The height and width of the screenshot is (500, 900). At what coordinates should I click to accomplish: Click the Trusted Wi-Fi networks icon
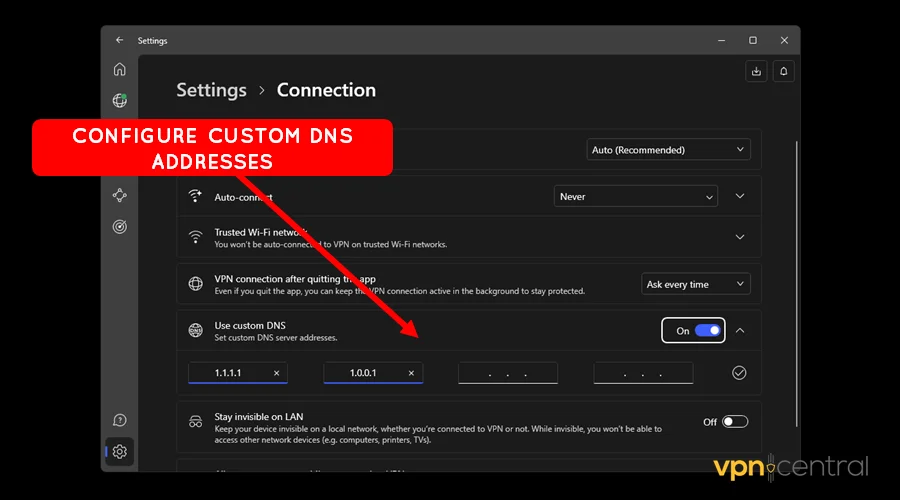[195, 237]
